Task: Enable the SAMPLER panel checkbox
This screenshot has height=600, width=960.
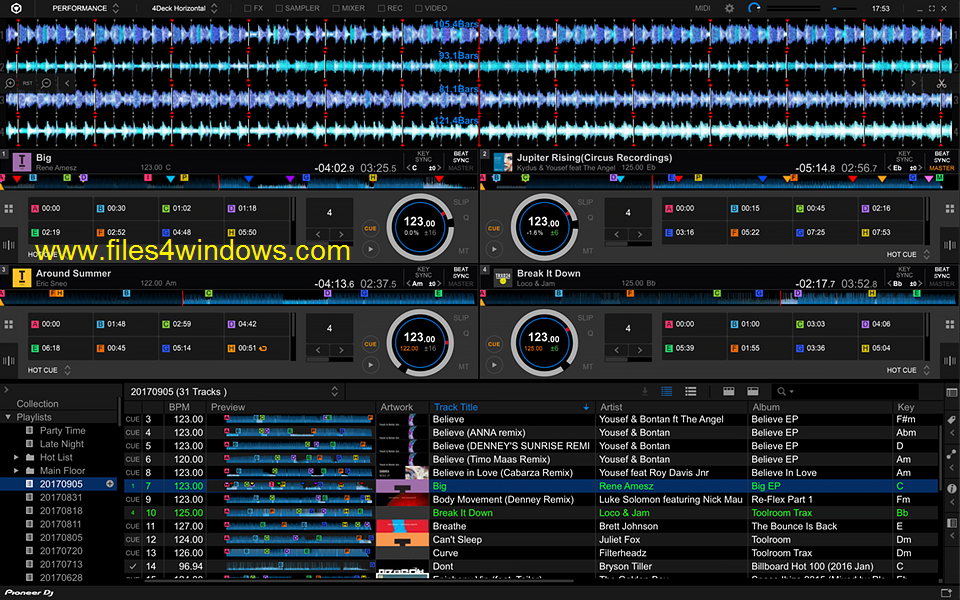Action: pos(279,9)
